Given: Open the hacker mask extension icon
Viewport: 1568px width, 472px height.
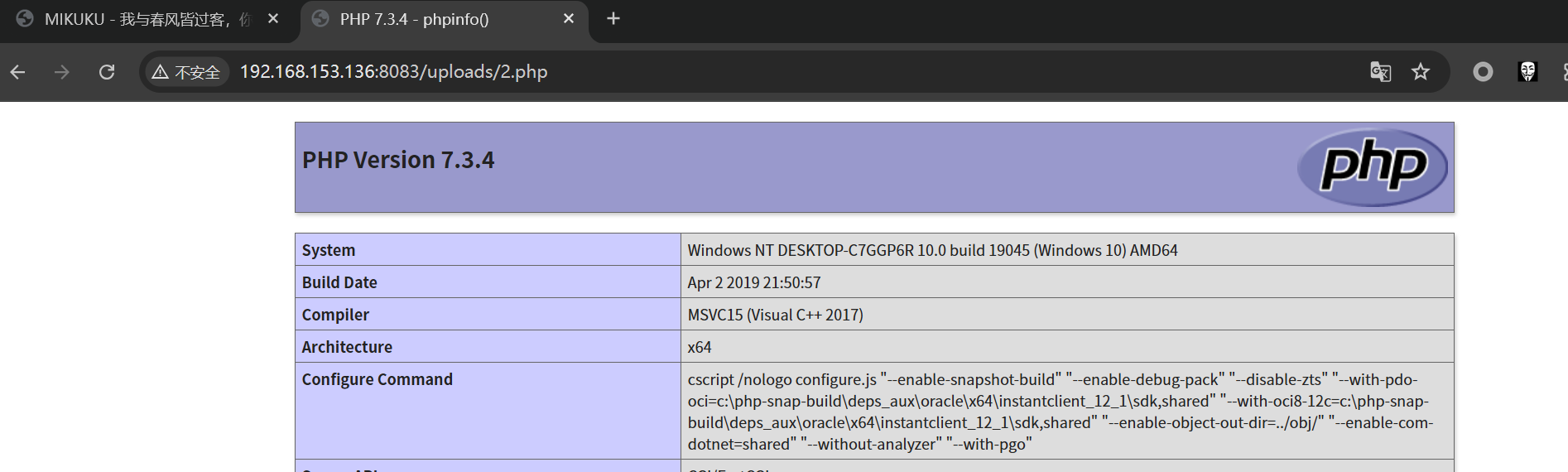Looking at the screenshot, I should (1528, 72).
